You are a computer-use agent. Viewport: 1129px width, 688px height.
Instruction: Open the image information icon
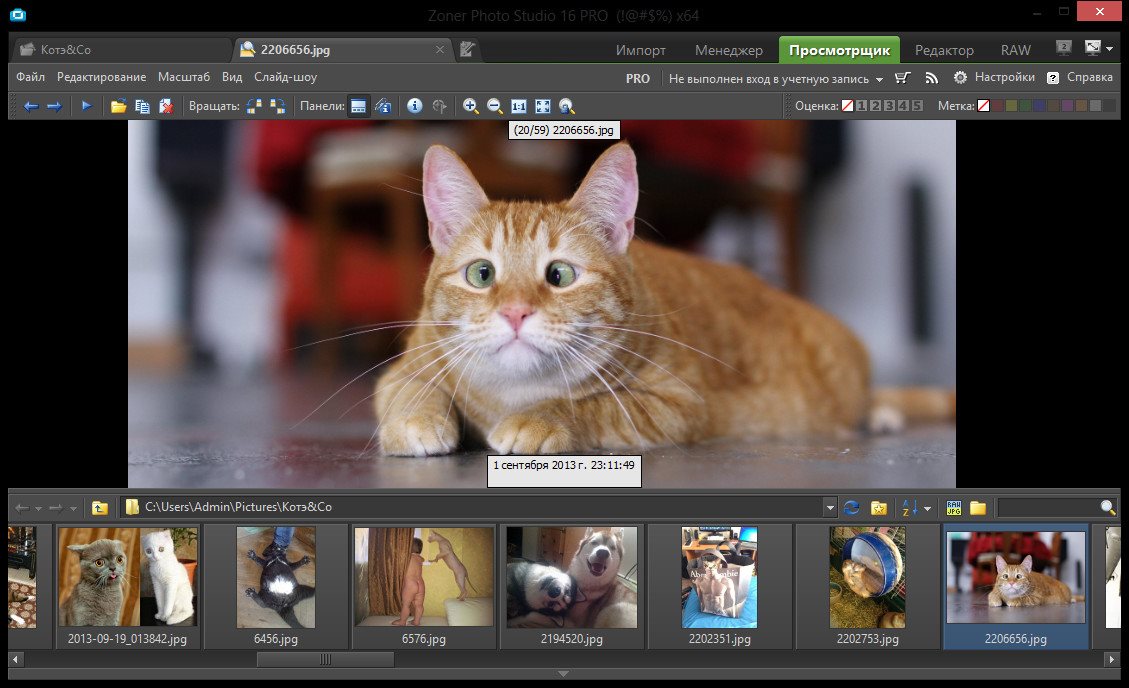(414, 106)
